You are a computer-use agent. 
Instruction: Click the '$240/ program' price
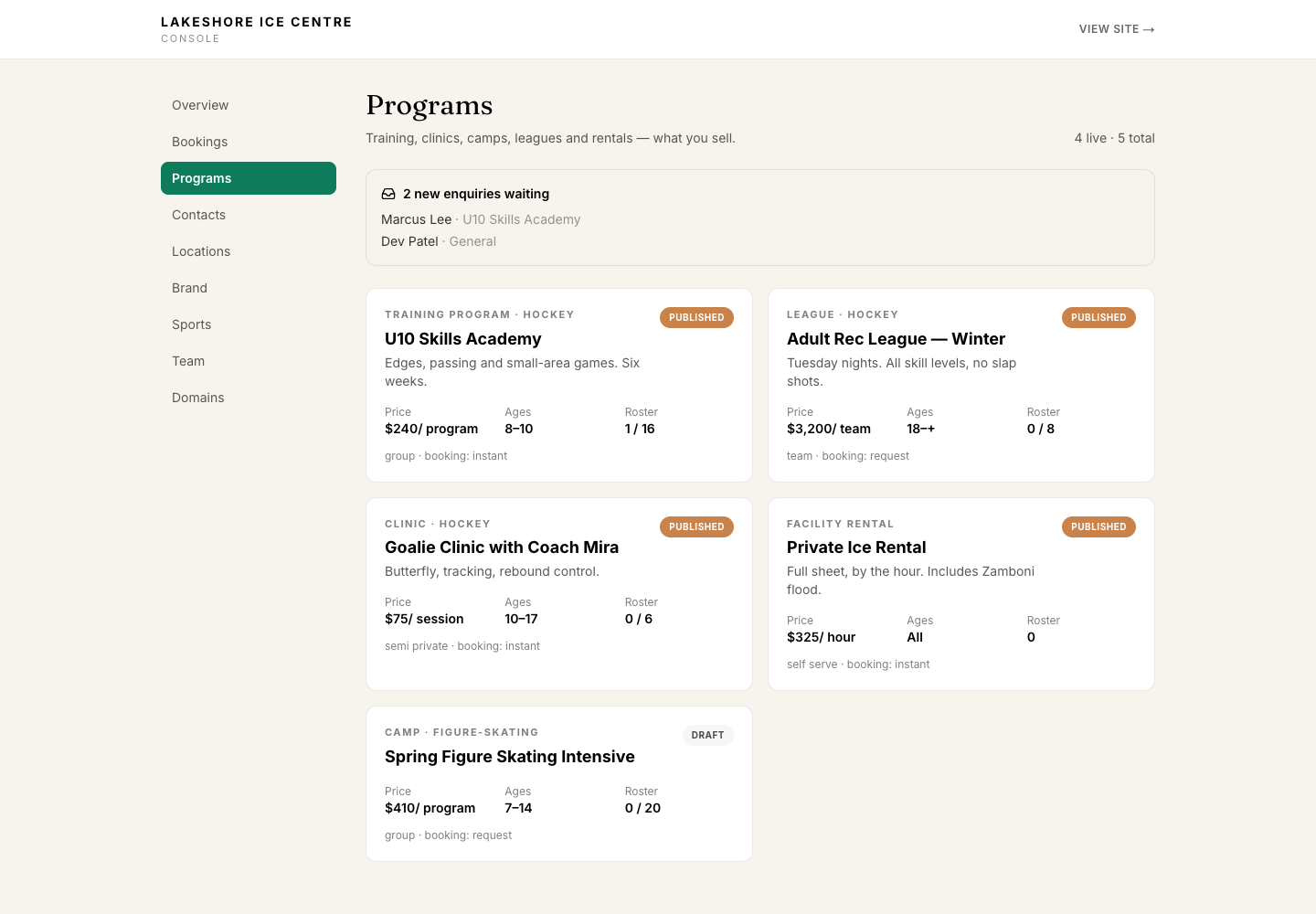431,429
